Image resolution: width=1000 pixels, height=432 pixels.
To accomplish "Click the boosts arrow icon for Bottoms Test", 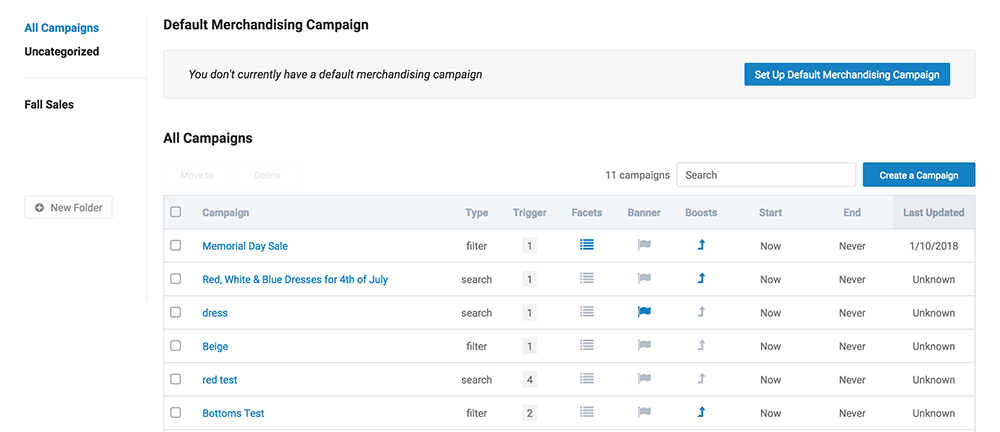I will pos(701,412).
